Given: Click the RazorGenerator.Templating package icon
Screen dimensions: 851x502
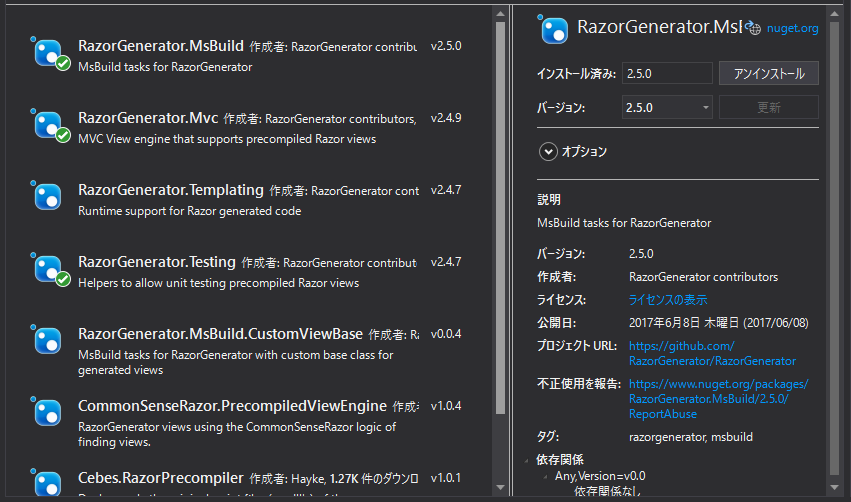Looking at the screenshot, I should click(47, 196).
